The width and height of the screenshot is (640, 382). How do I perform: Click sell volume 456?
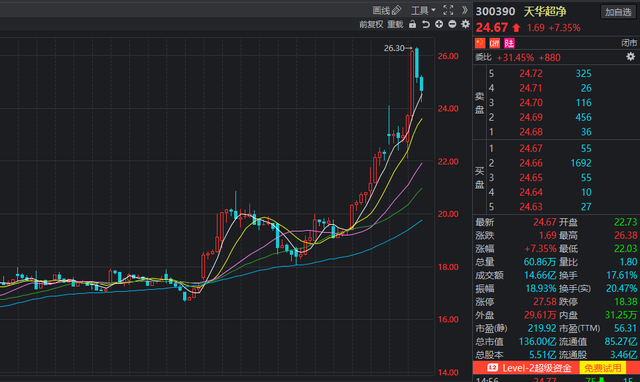583,118
